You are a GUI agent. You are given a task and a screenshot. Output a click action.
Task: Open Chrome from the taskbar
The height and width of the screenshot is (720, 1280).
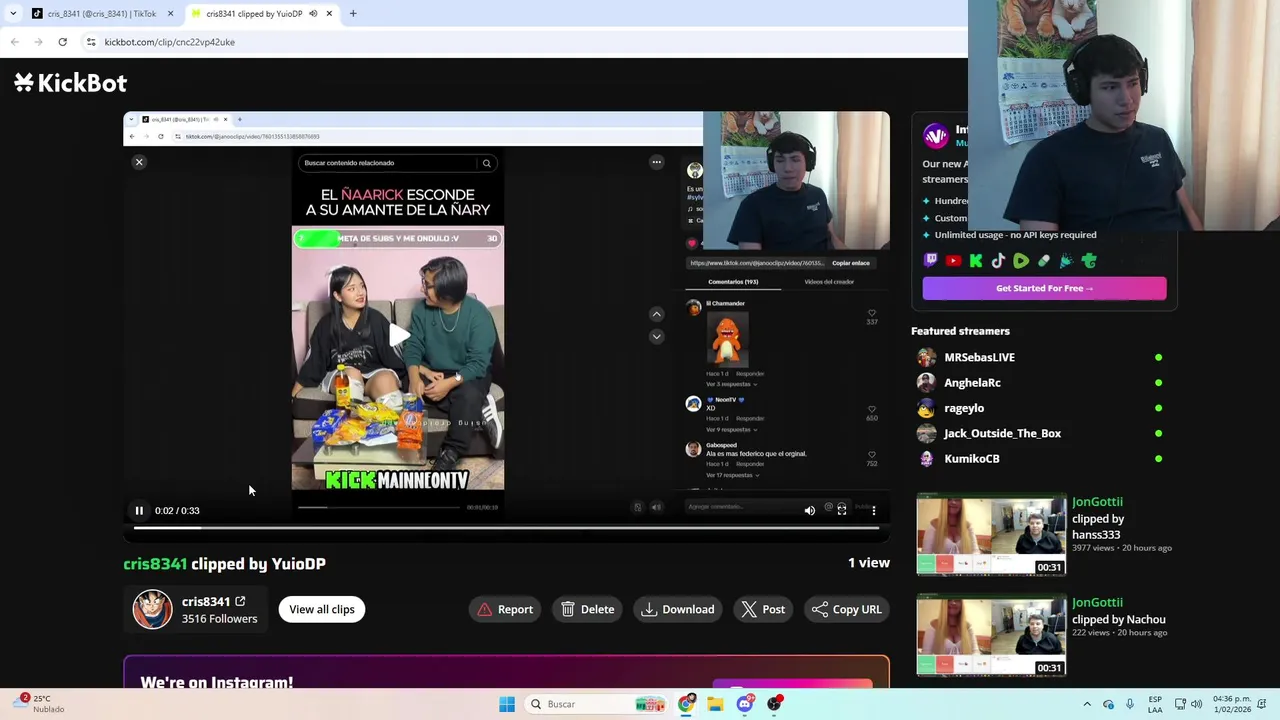click(x=686, y=704)
